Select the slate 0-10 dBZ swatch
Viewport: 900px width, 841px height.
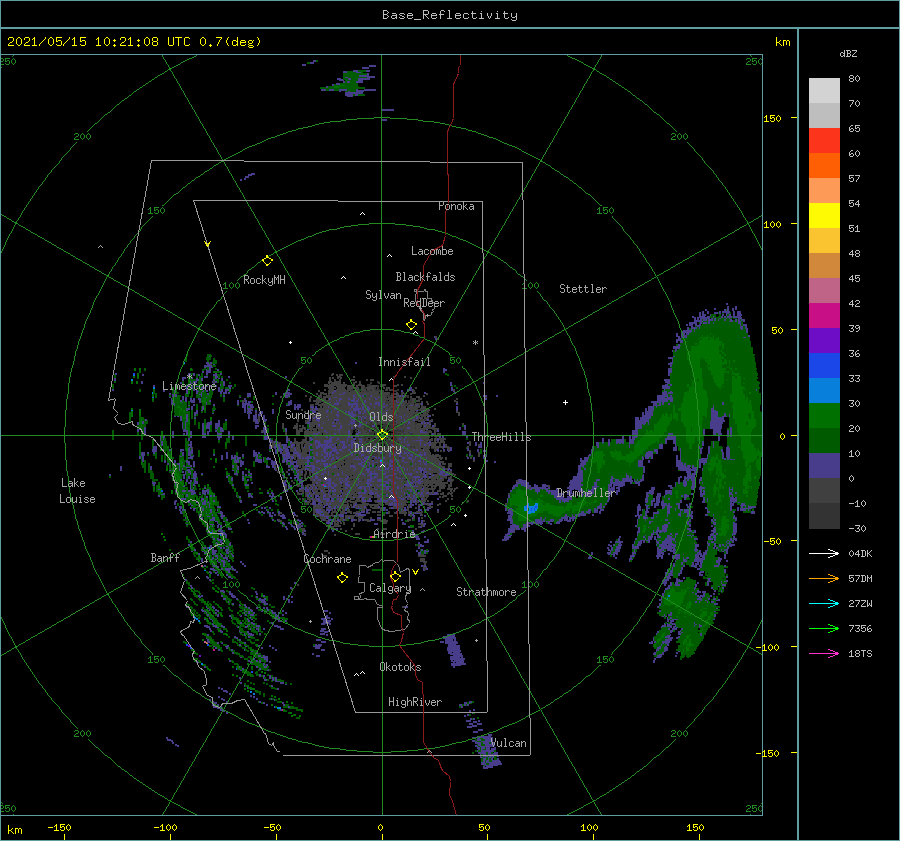[824, 466]
